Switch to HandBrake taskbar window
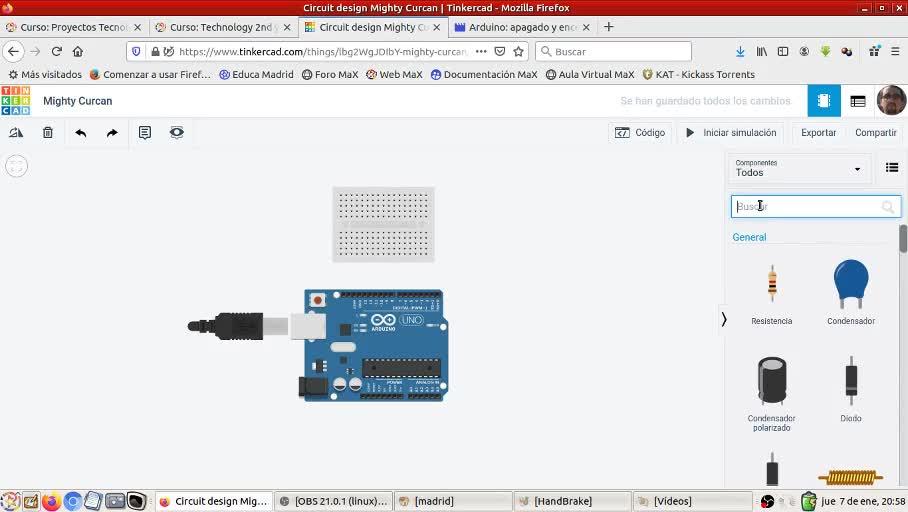 [x=572, y=501]
